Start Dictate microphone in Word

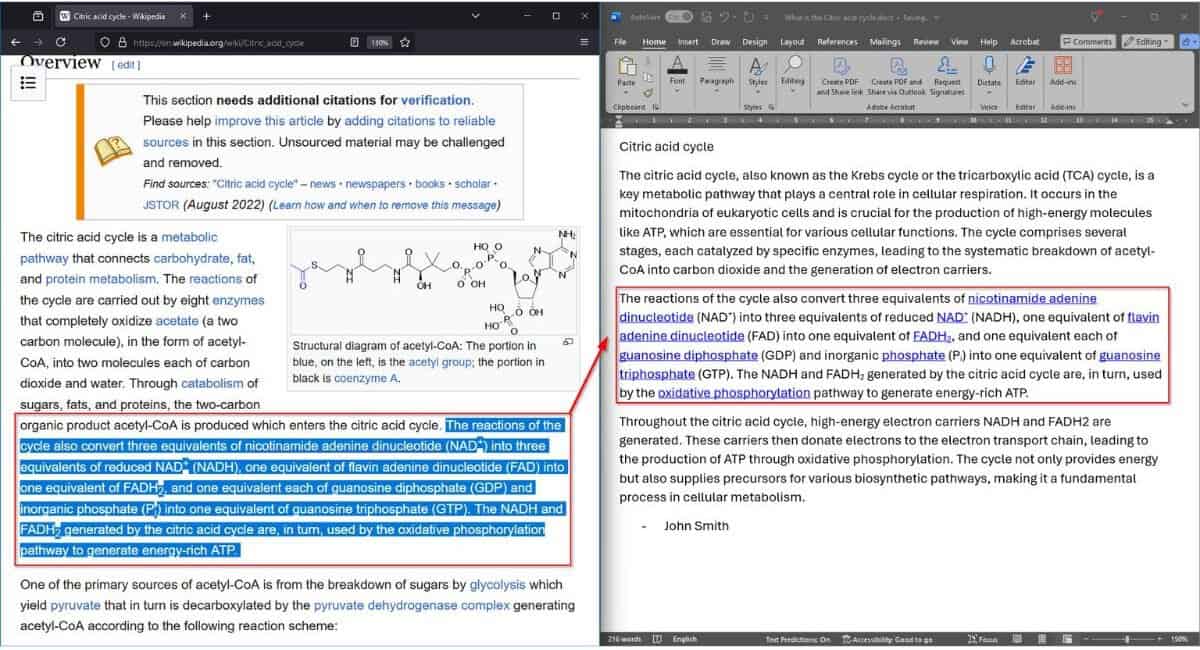click(x=989, y=65)
